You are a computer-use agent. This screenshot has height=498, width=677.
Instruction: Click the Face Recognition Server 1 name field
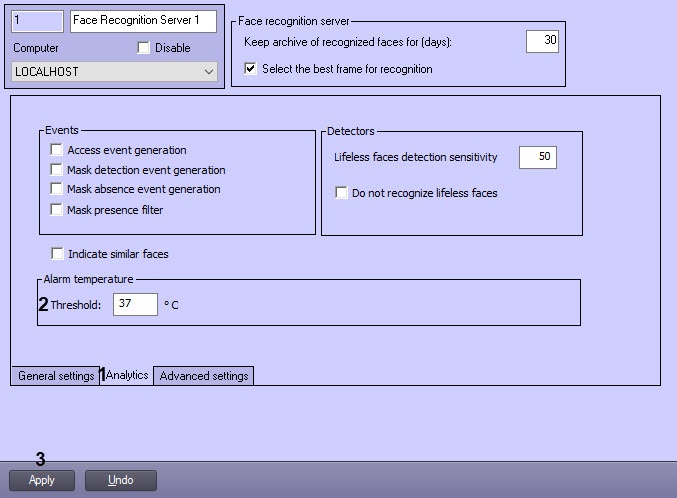pos(143,21)
